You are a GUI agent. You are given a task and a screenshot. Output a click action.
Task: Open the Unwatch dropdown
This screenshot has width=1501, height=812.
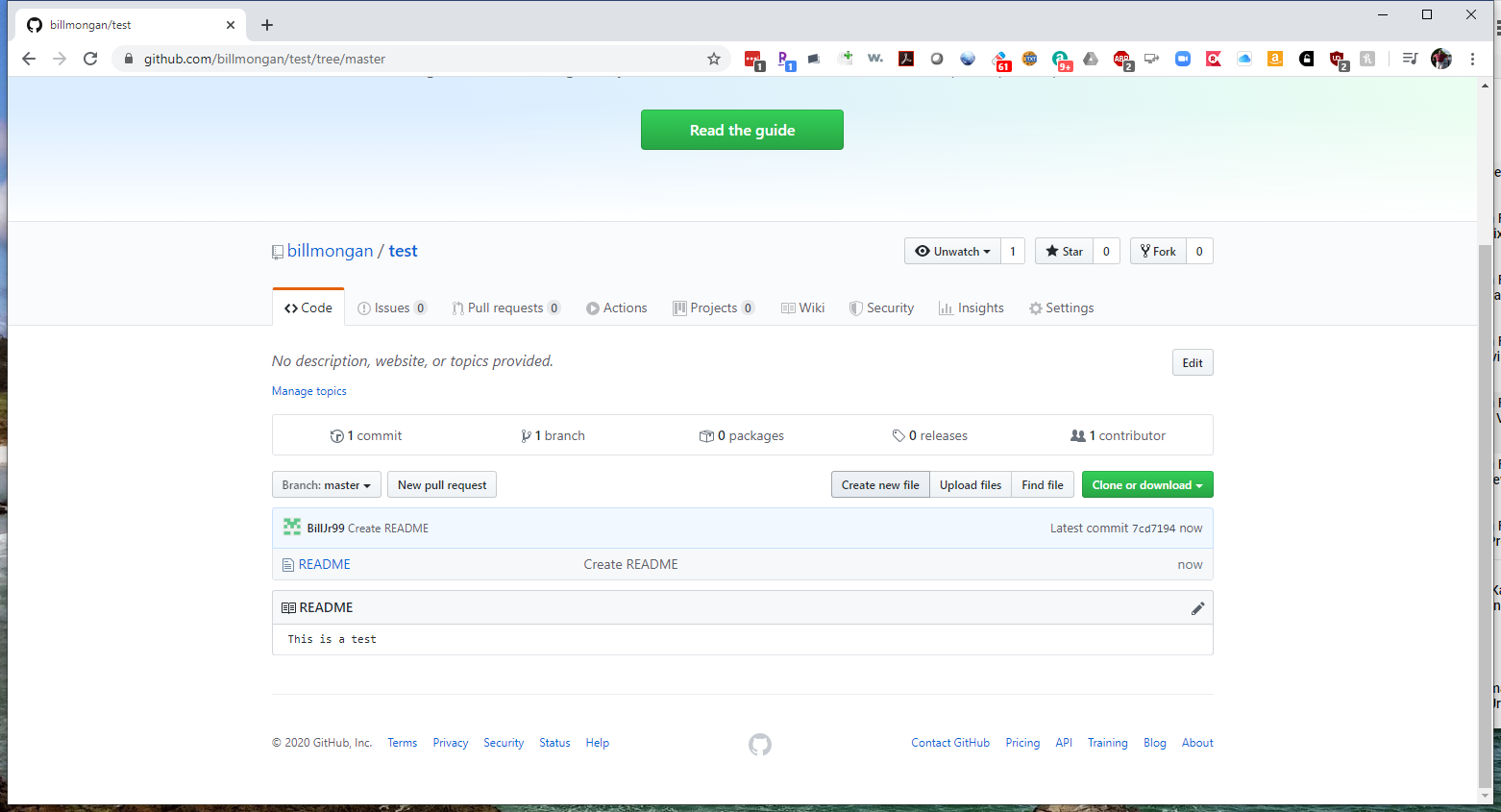(952, 251)
